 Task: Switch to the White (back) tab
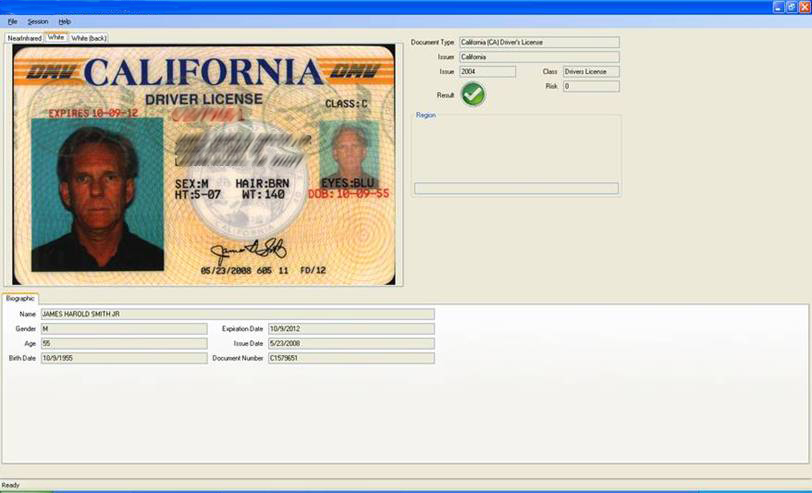89,38
